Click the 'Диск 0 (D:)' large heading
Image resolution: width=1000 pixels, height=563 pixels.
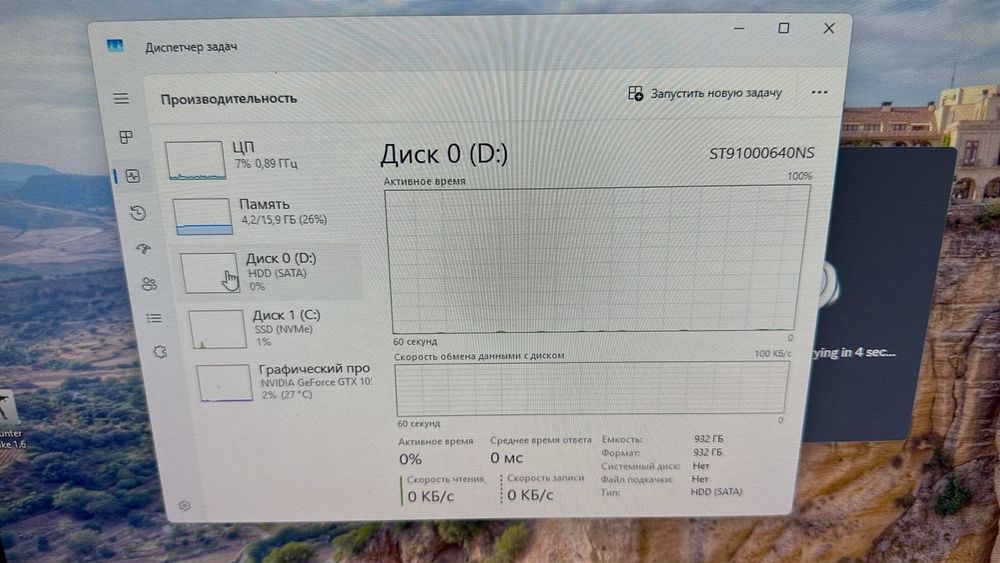444,154
